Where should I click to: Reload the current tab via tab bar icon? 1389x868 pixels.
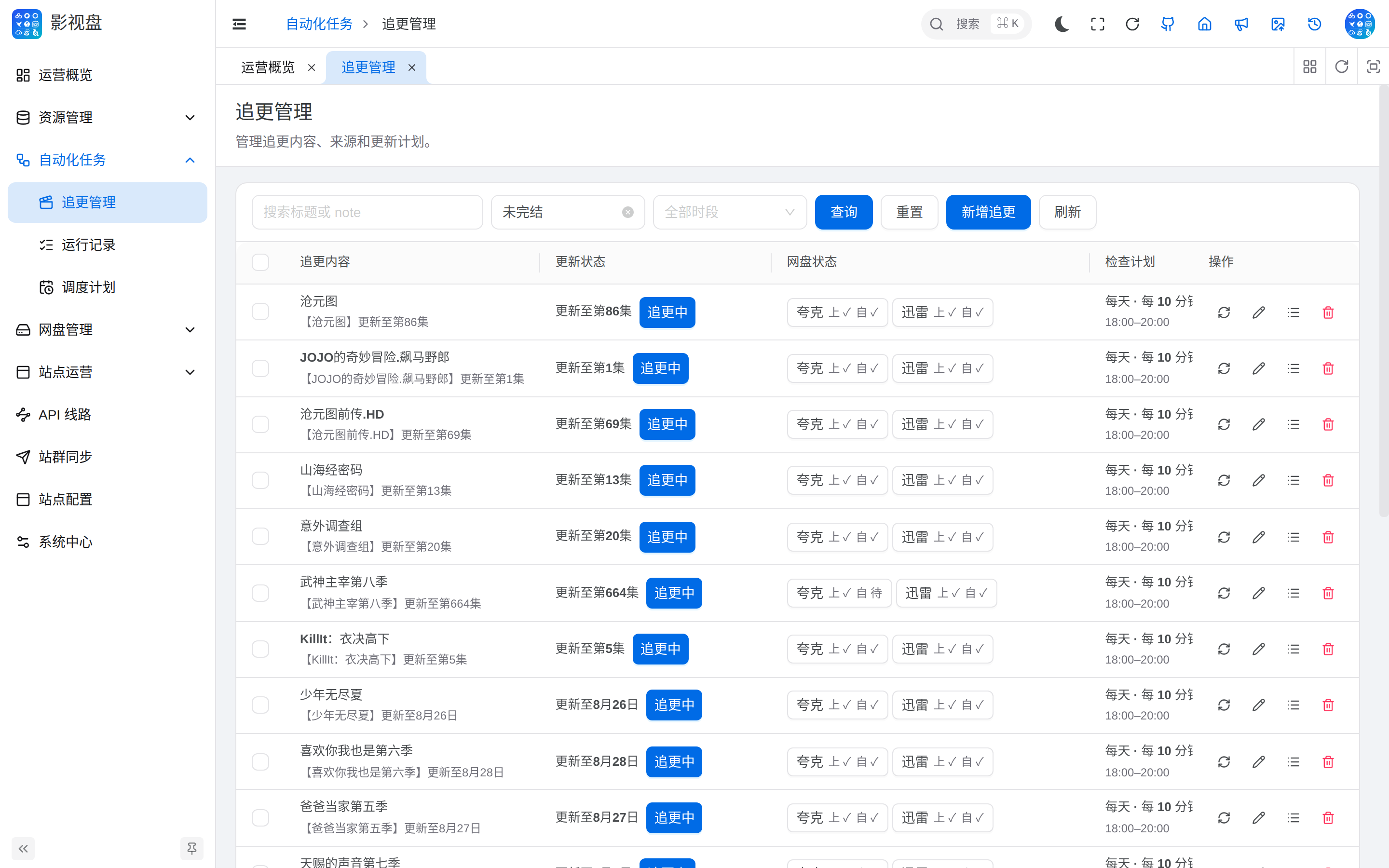tap(1341, 67)
